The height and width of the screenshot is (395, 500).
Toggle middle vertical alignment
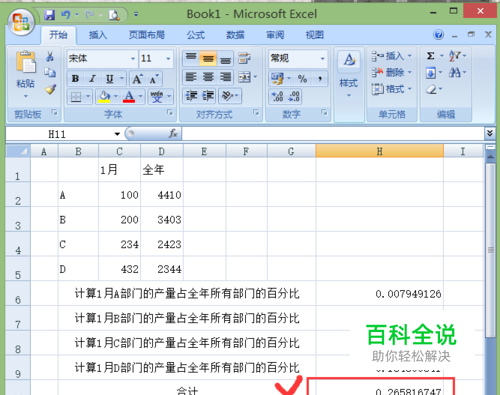[x=208, y=59]
